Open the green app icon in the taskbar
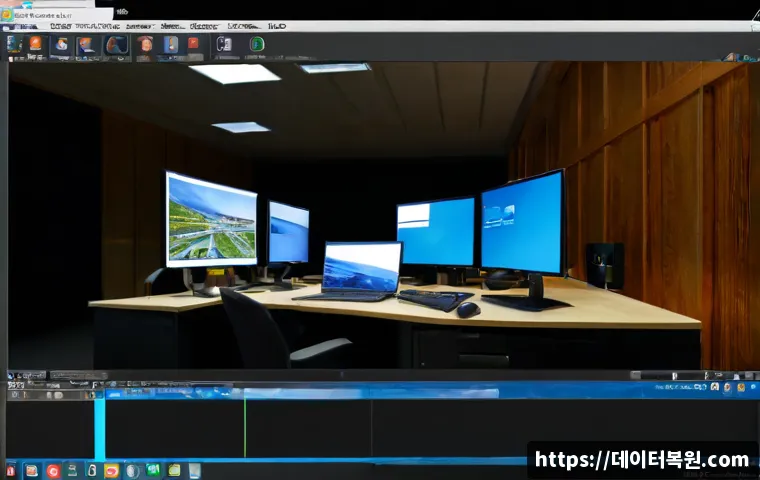This screenshot has height=480, width=760. point(153,470)
